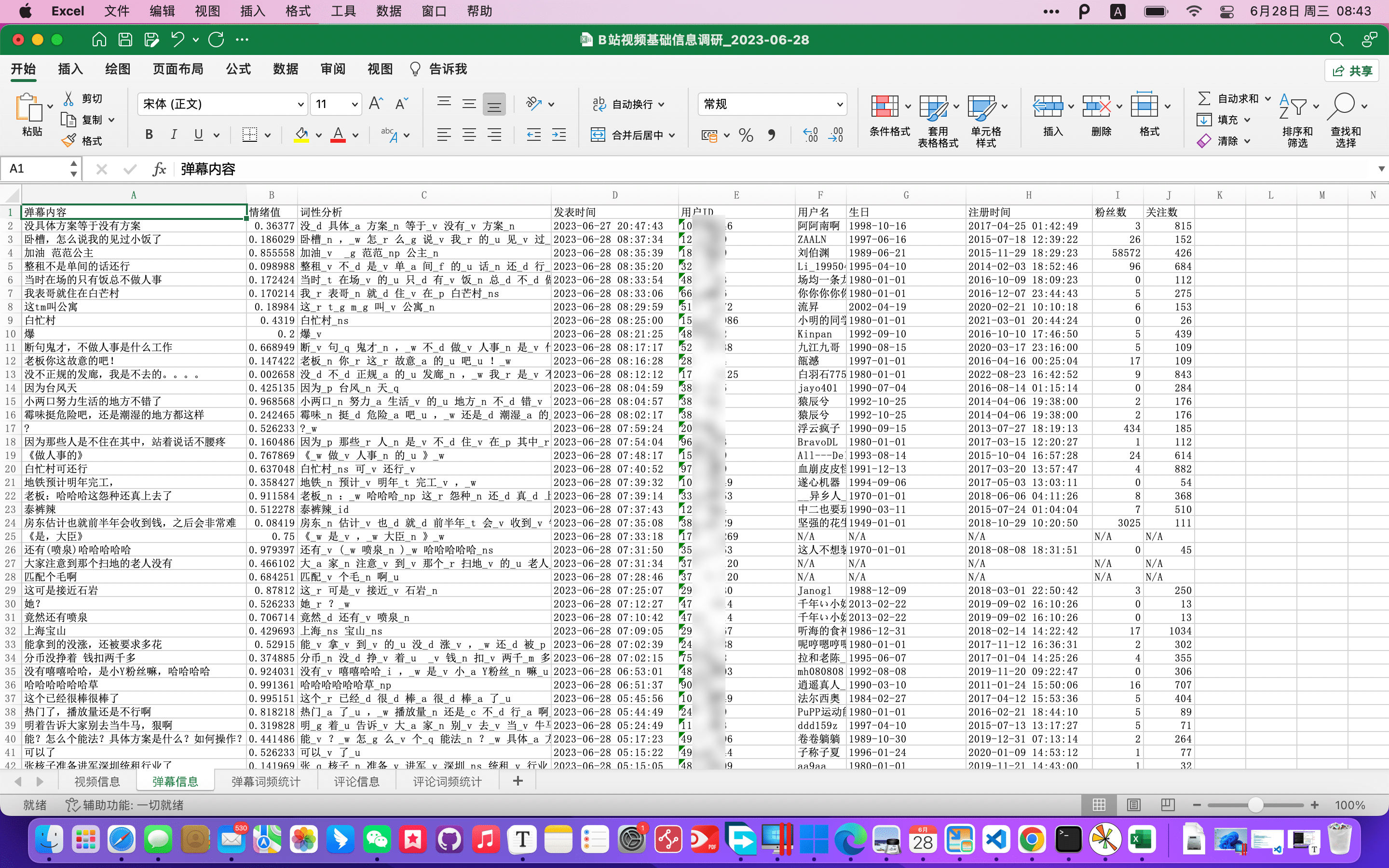Viewport: 1389px width, 868px height.
Task: Toggle bold formatting
Action: 149,135
